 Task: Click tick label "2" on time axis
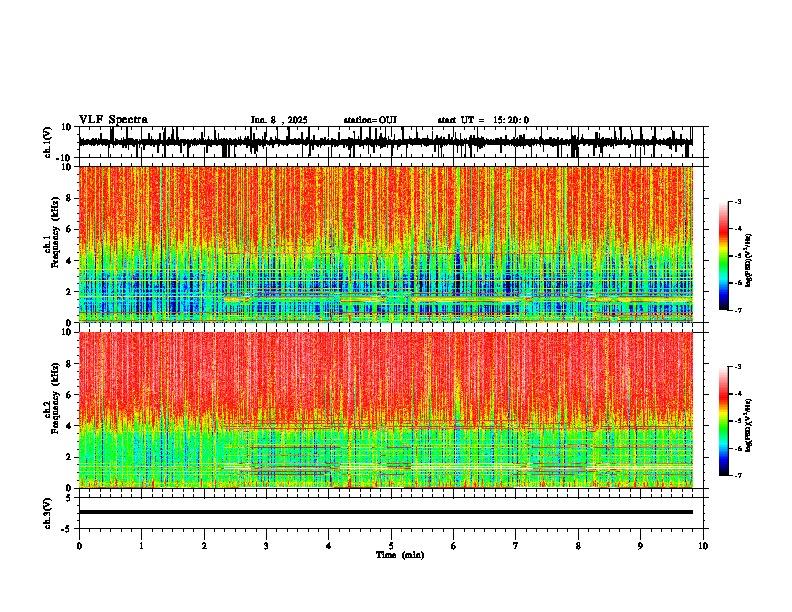tap(204, 546)
